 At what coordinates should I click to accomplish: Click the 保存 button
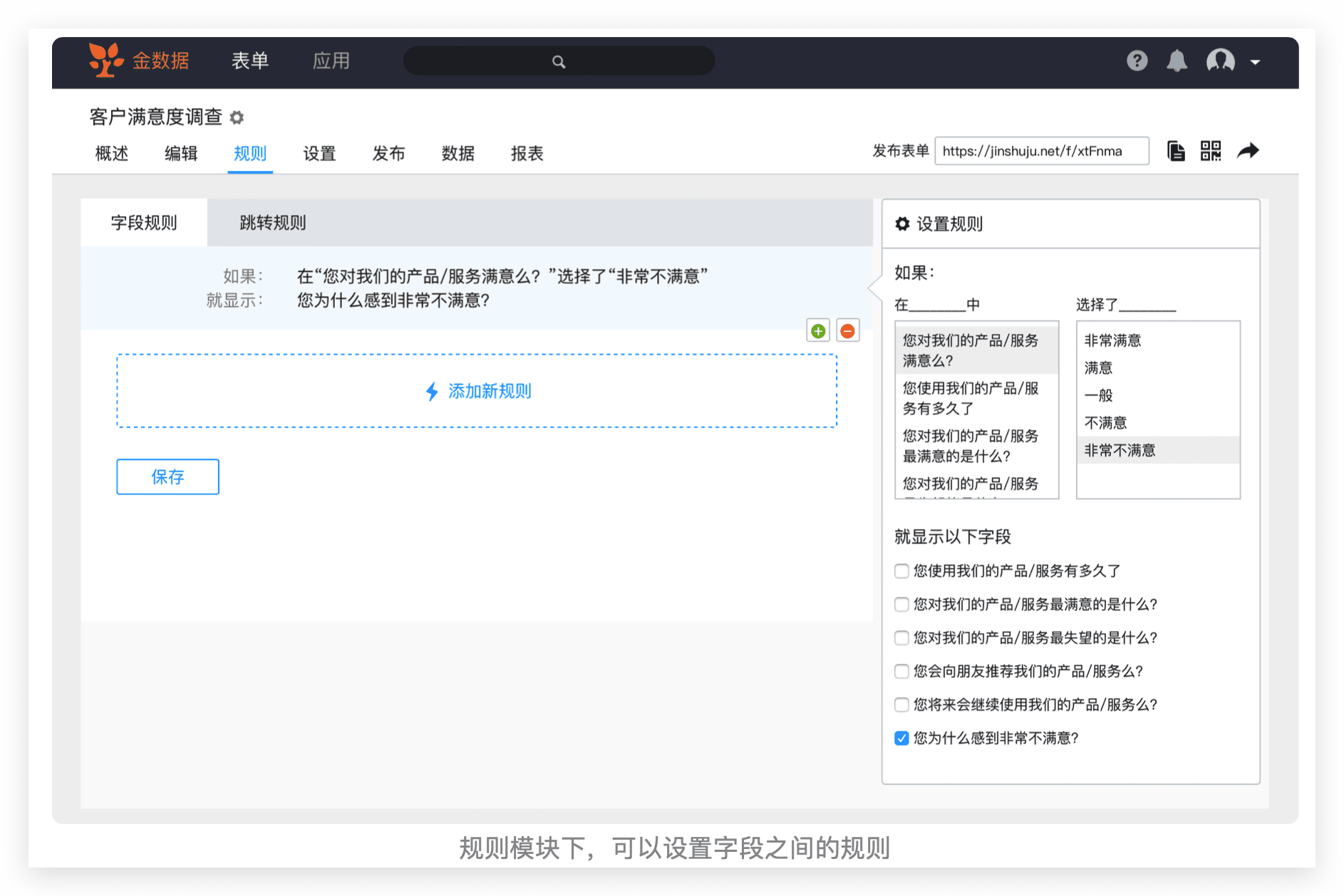coord(167,477)
